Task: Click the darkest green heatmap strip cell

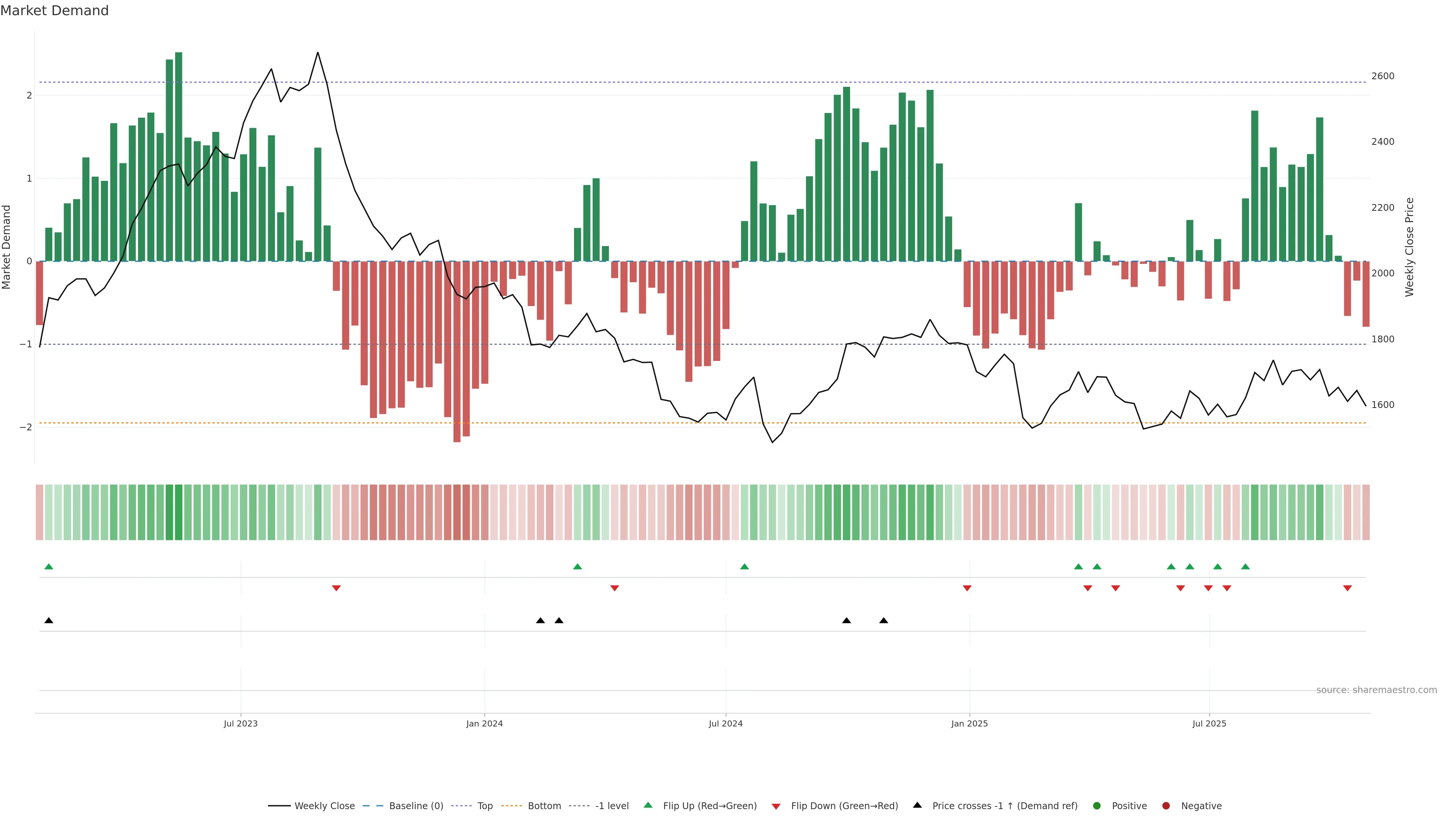Action: coord(179,512)
